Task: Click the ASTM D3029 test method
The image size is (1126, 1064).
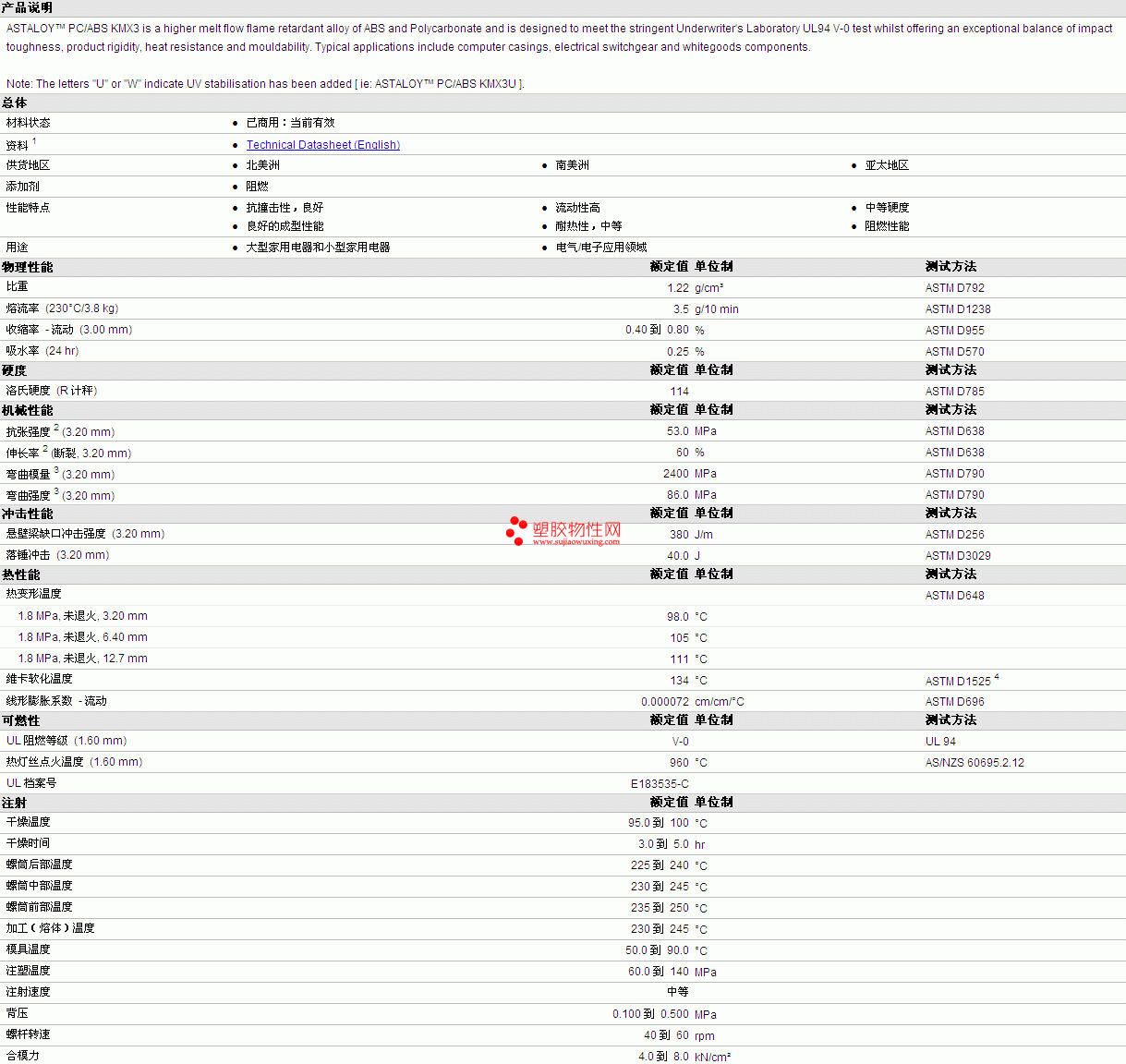Action: tap(958, 556)
